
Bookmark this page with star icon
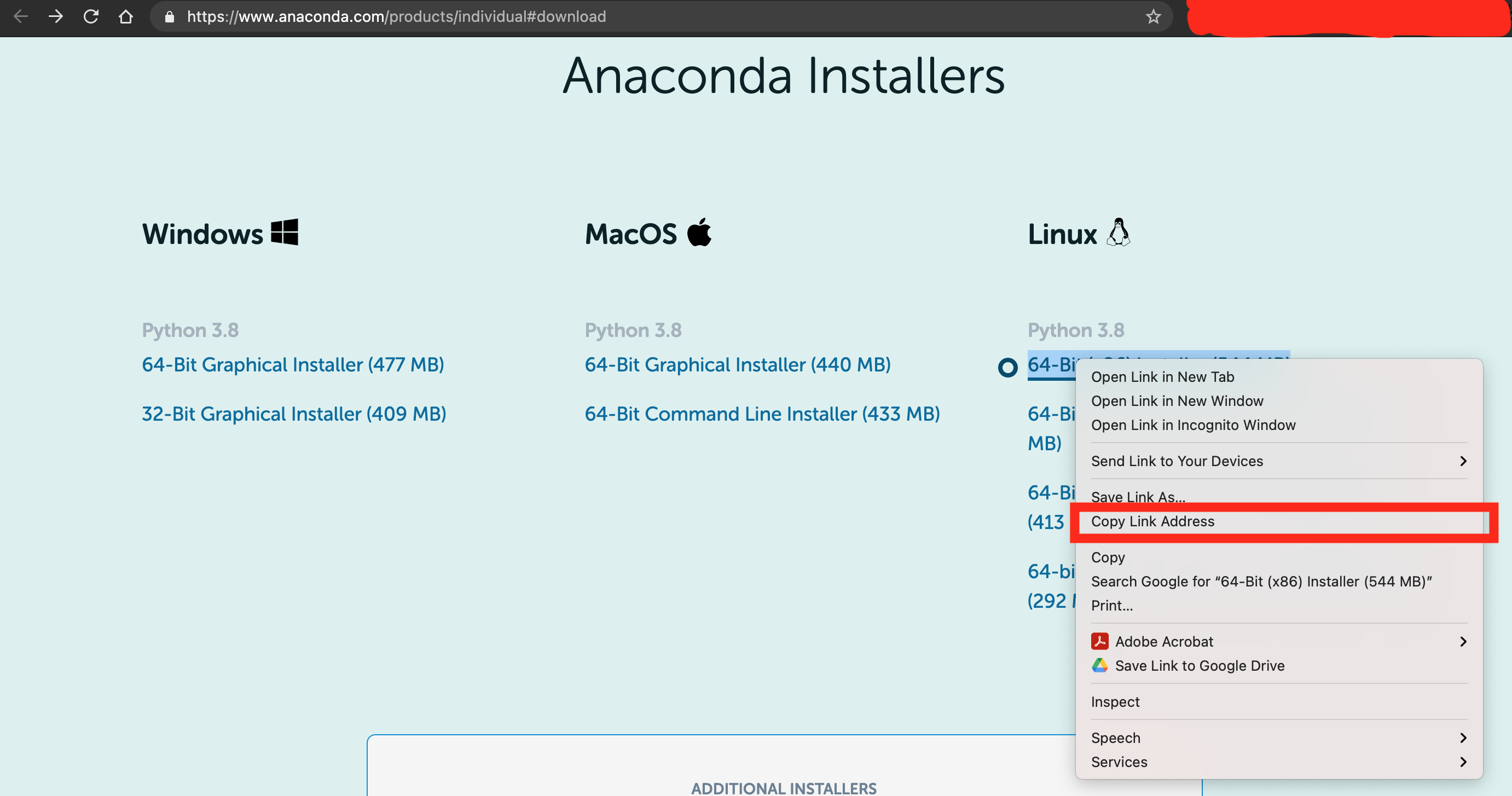coord(1154,16)
